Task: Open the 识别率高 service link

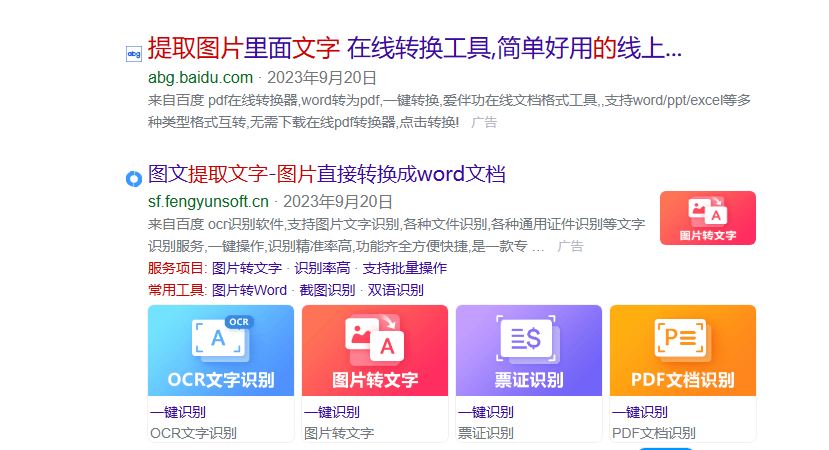Action: (322, 268)
